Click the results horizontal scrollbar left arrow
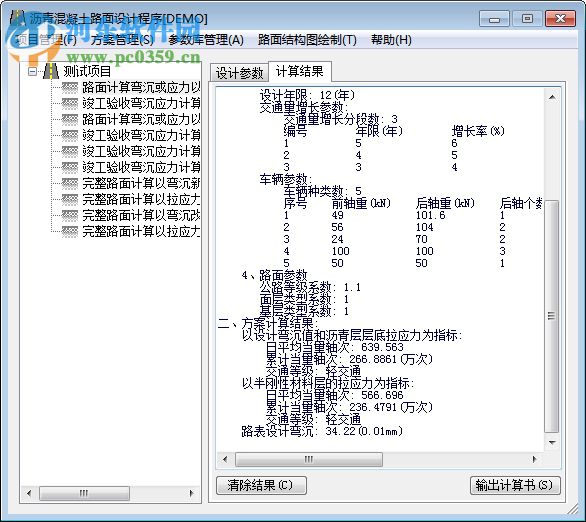 pos(225,459)
